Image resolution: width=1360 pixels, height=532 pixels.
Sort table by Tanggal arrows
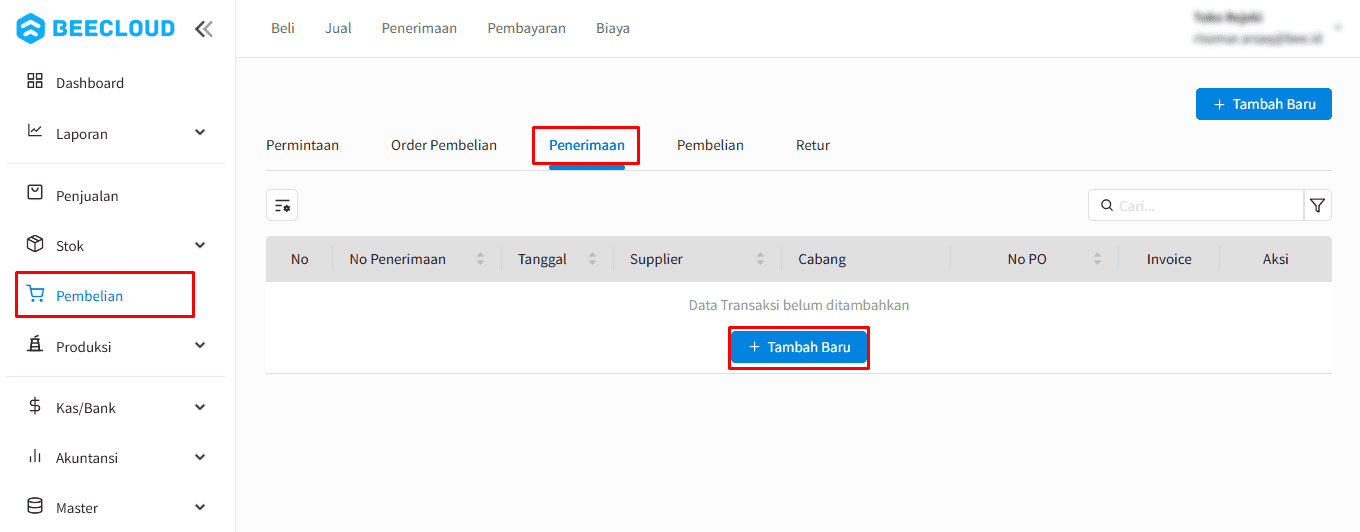(x=592, y=259)
